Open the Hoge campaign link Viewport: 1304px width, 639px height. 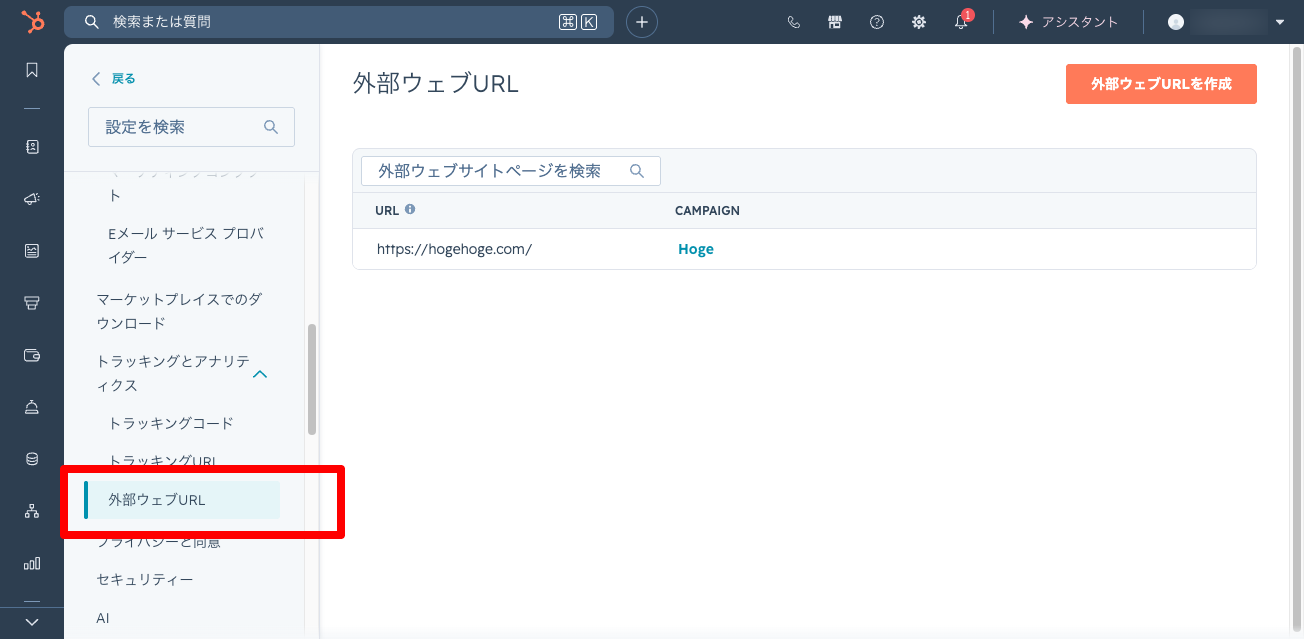[x=696, y=249]
